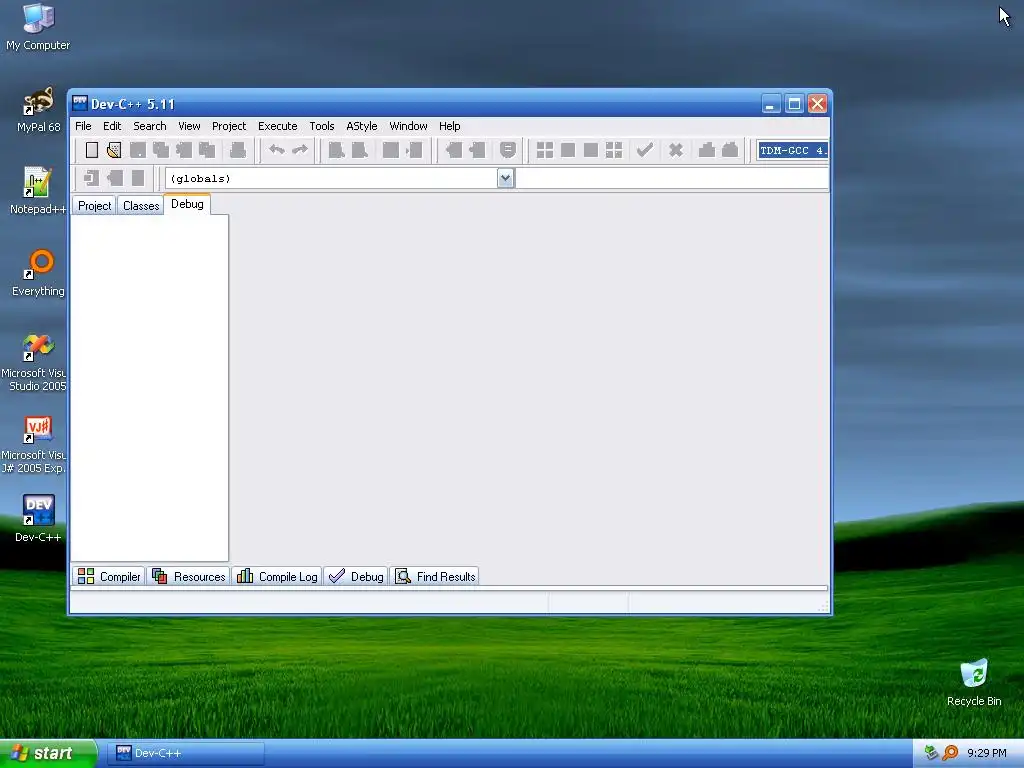Select the Everything search desktop shortcut

(38, 273)
